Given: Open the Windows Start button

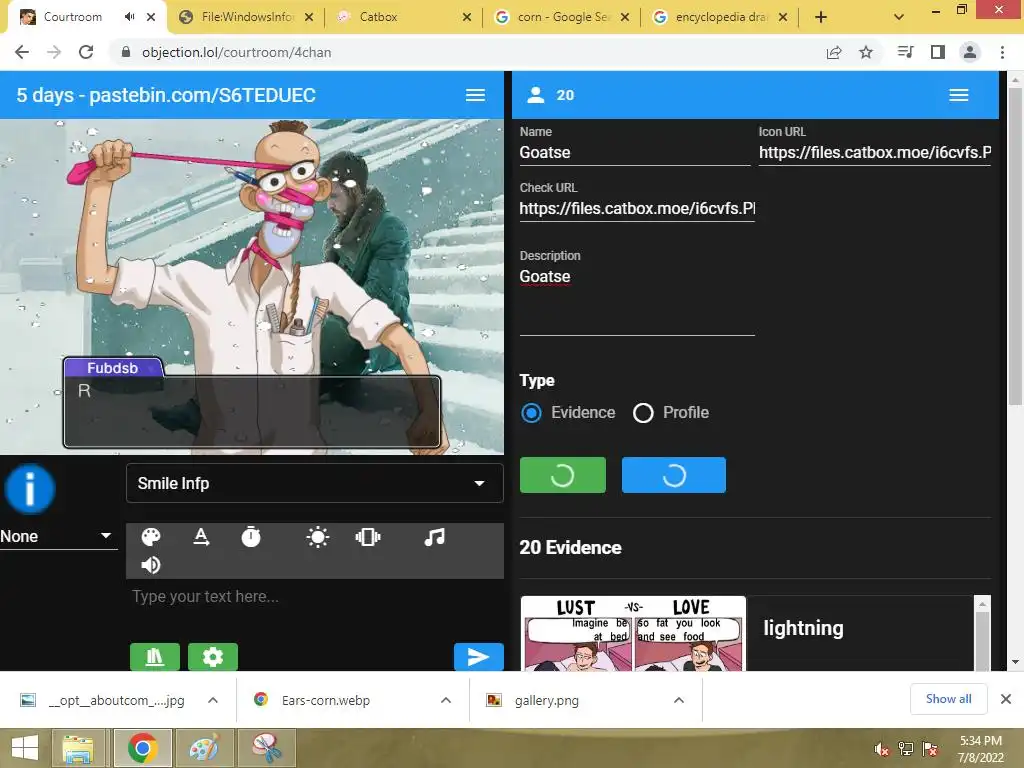Looking at the screenshot, I should click(25, 748).
